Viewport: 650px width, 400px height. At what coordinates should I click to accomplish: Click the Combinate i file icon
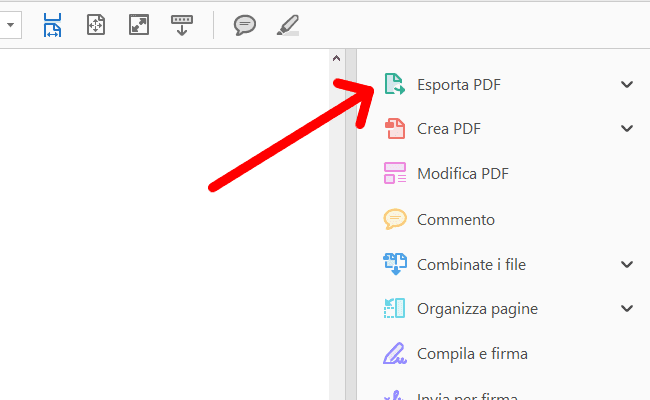coord(395,264)
